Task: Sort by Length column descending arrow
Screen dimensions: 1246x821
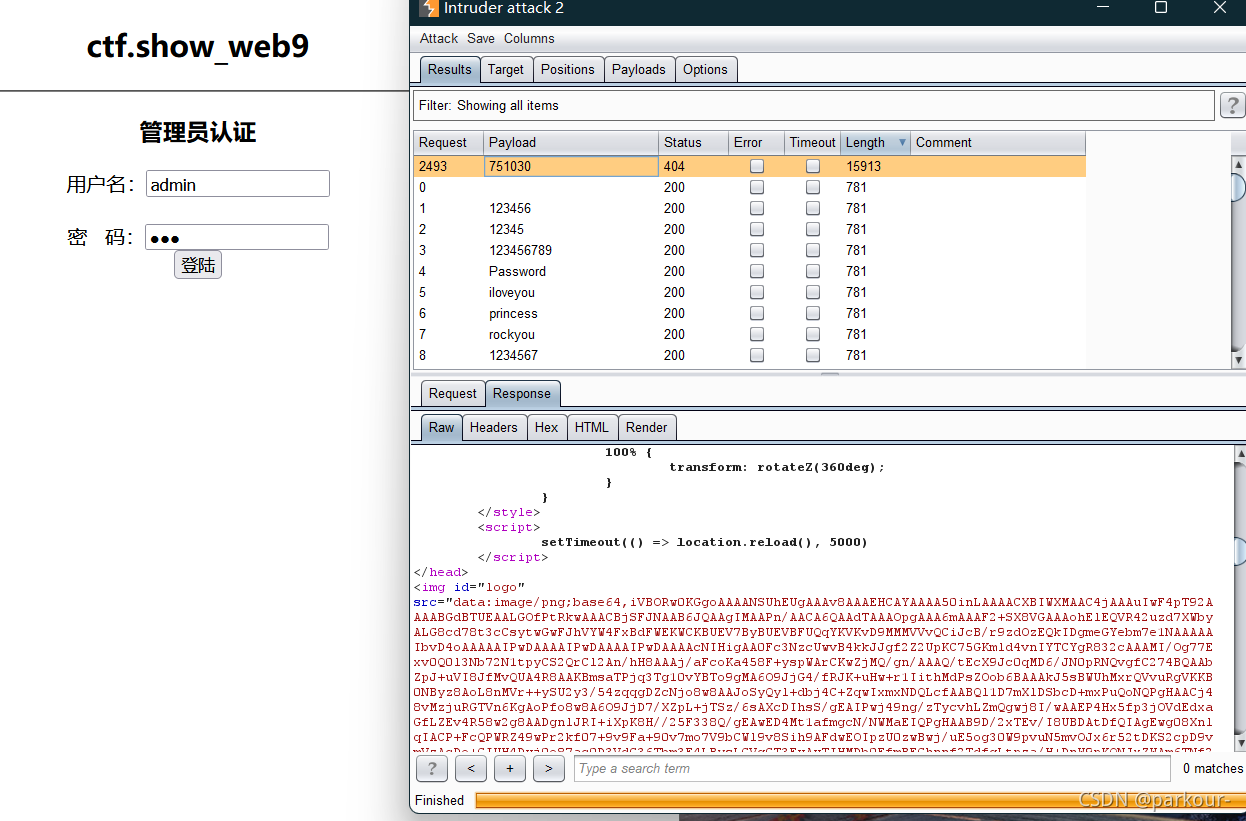Action: [902, 142]
